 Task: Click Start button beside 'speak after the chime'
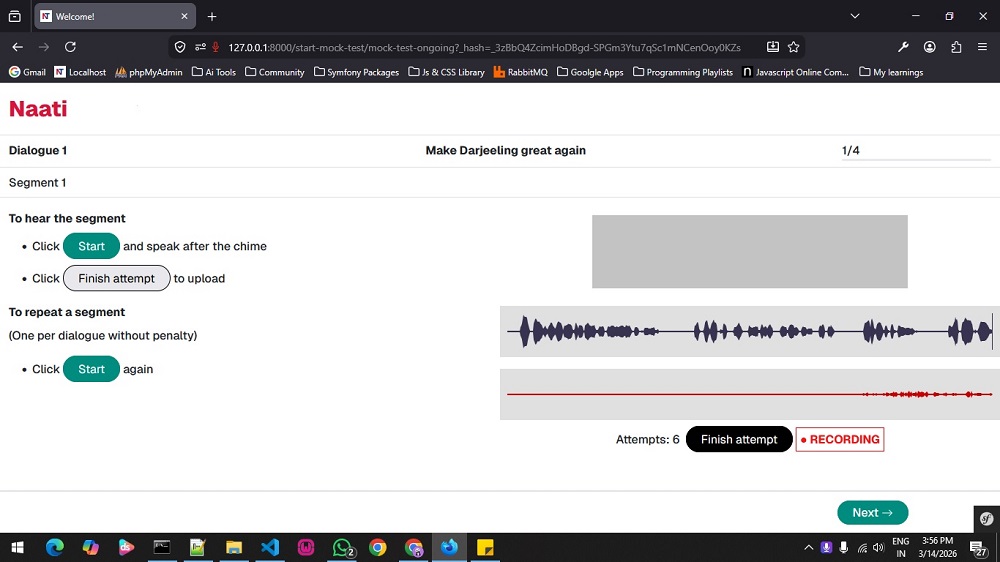[x=91, y=246]
